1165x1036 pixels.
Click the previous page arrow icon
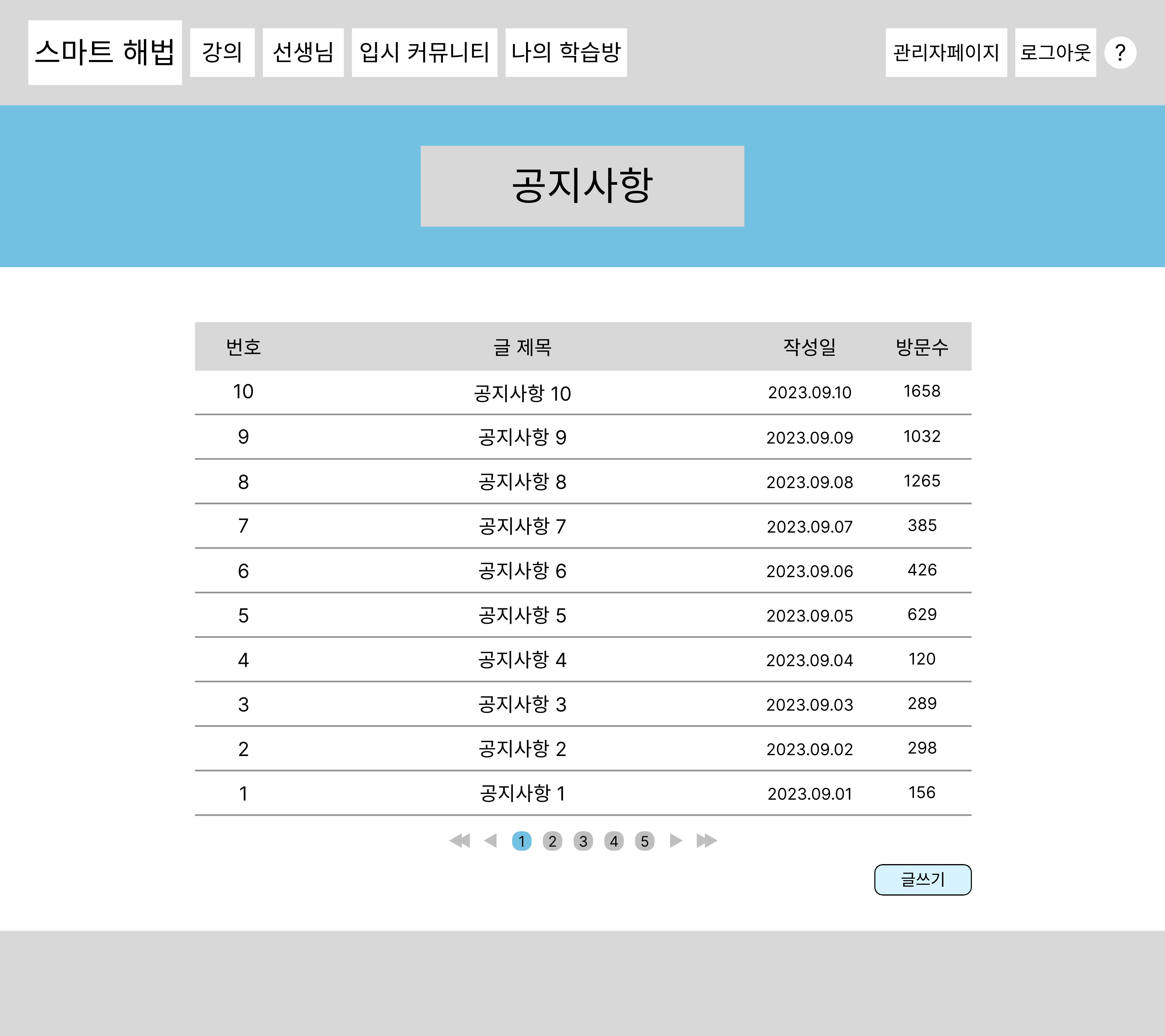tap(490, 841)
